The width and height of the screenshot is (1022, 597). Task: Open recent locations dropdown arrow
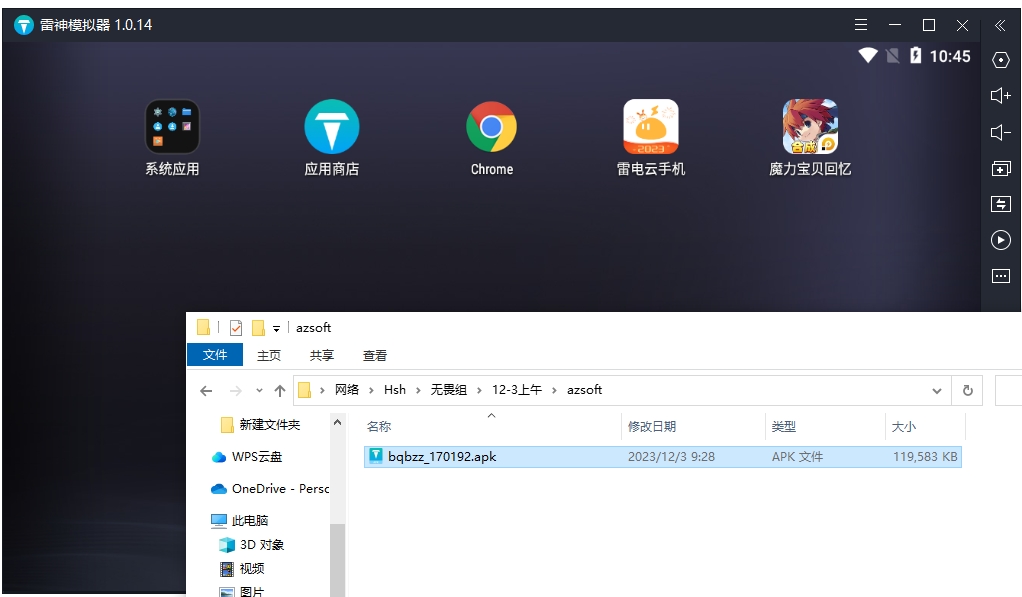[x=259, y=390]
